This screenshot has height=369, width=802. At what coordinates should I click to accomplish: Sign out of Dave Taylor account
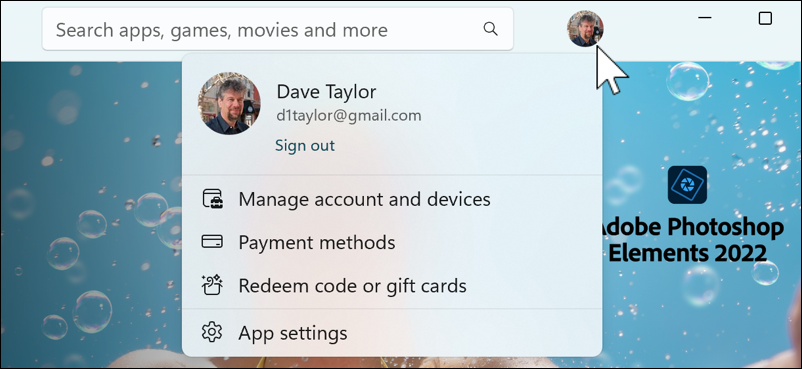point(305,145)
